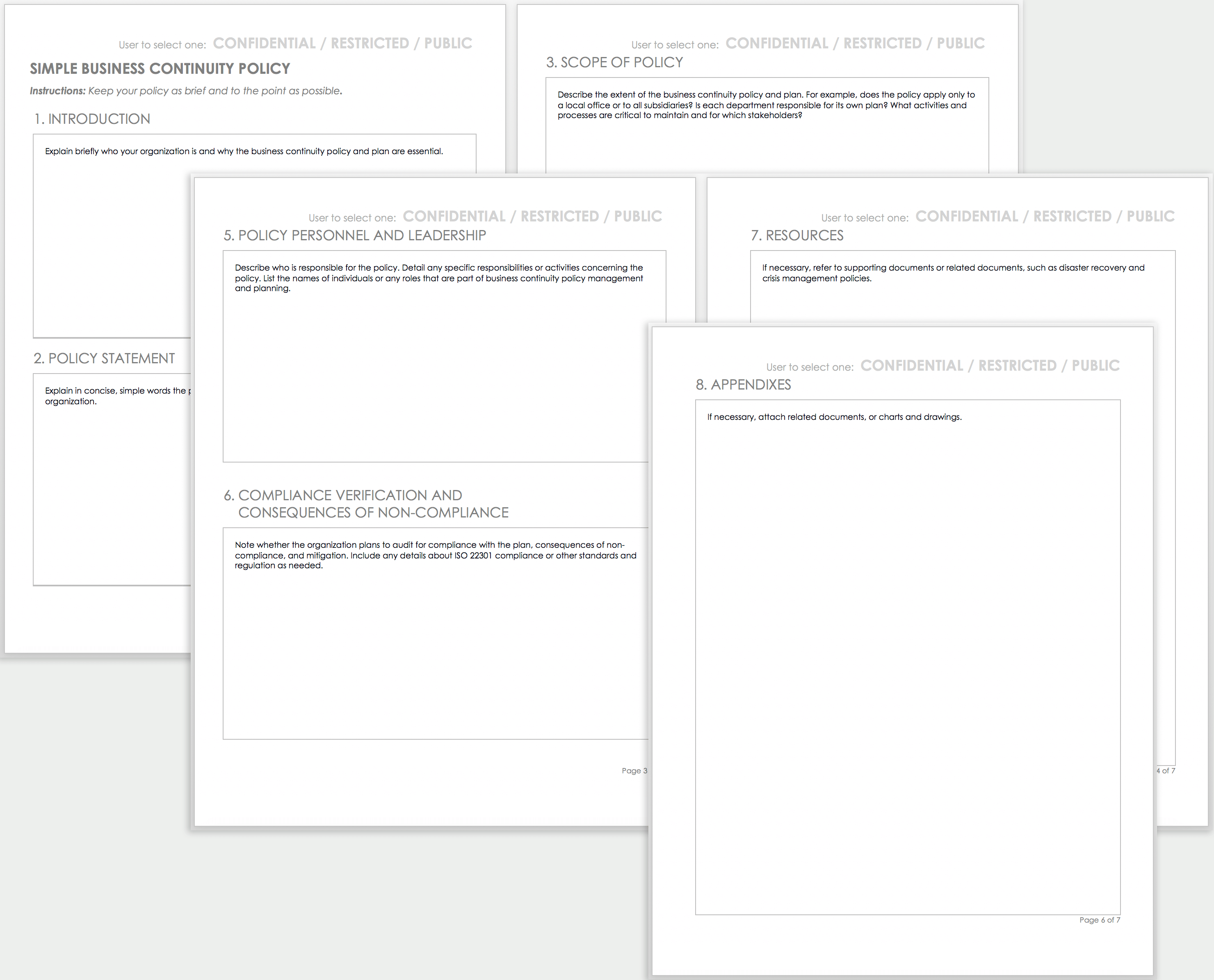Click the Simple Business Continuity Policy title
Image resolution: width=1214 pixels, height=980 pixels.
[x=160, y=69]
